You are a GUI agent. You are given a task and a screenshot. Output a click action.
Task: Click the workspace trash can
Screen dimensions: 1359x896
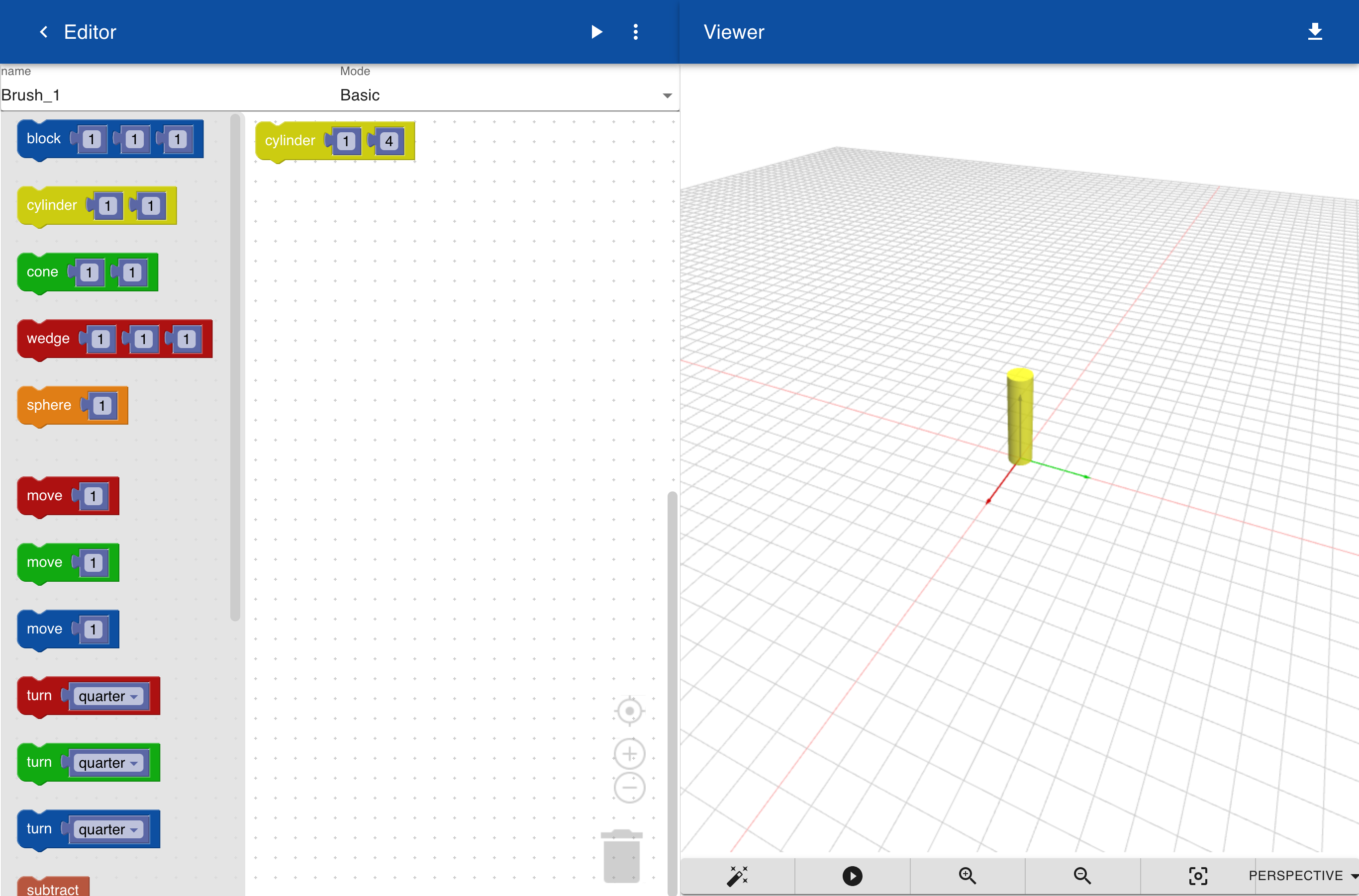[x=621, y=855]
